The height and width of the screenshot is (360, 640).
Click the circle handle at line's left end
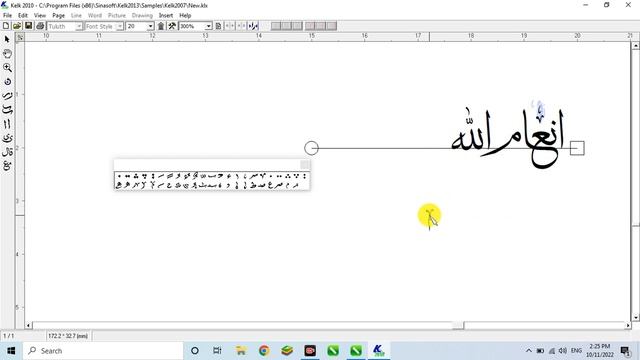point(311,148)
